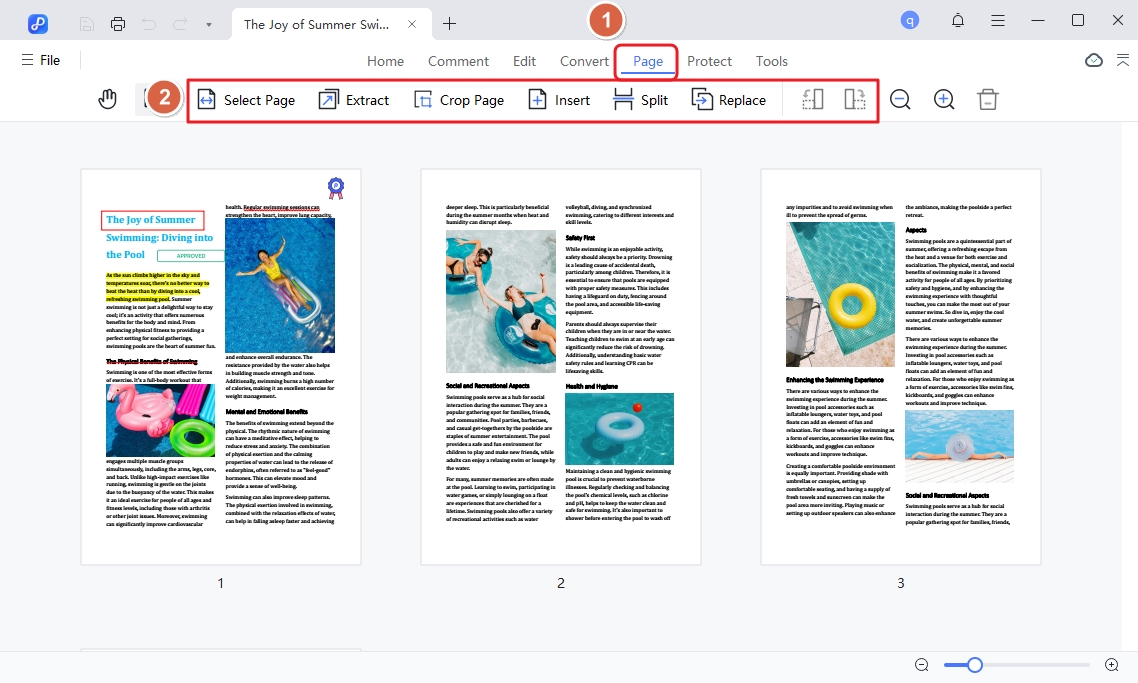Click the bottom zoom slider handle
Screen dimensions: 1138x683
pos(974,665)
